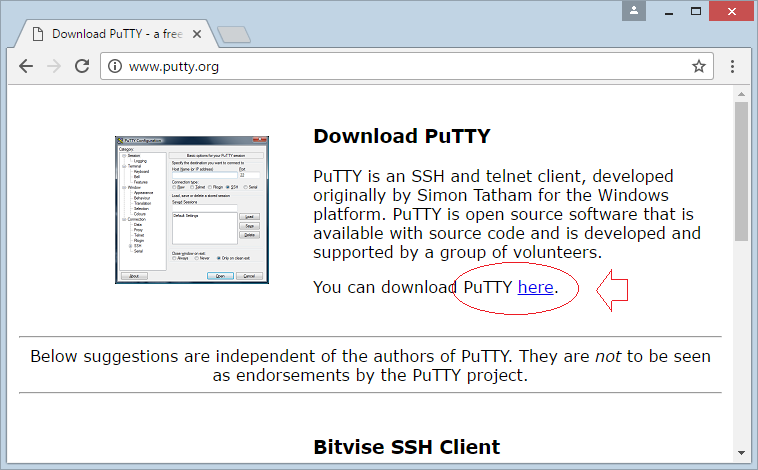758x470 pixels.
Task: Open the Chrome user profile button
Action: pyautogui.click(x=634, y=11)
